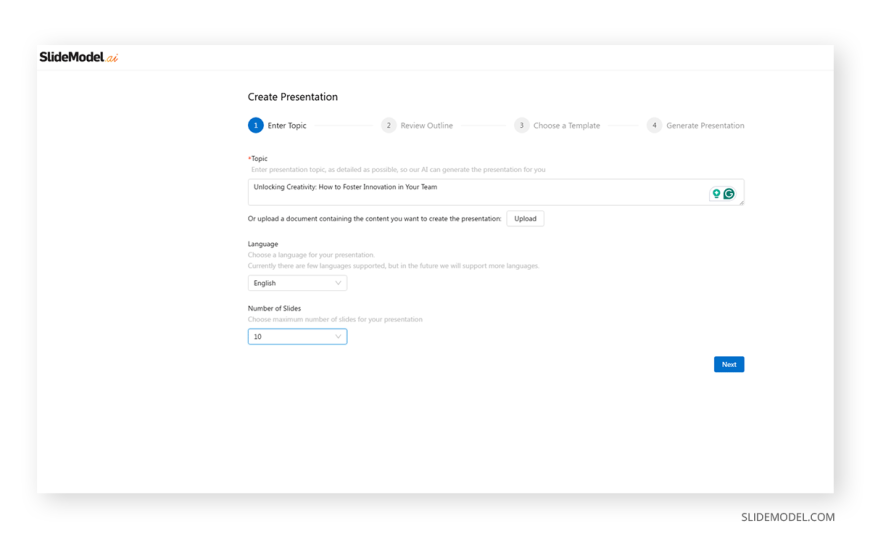Image resolution: width=870 pixels, height=539 pixels.
Task: Select the Enter Topic step label
Action: click(287, 125)
